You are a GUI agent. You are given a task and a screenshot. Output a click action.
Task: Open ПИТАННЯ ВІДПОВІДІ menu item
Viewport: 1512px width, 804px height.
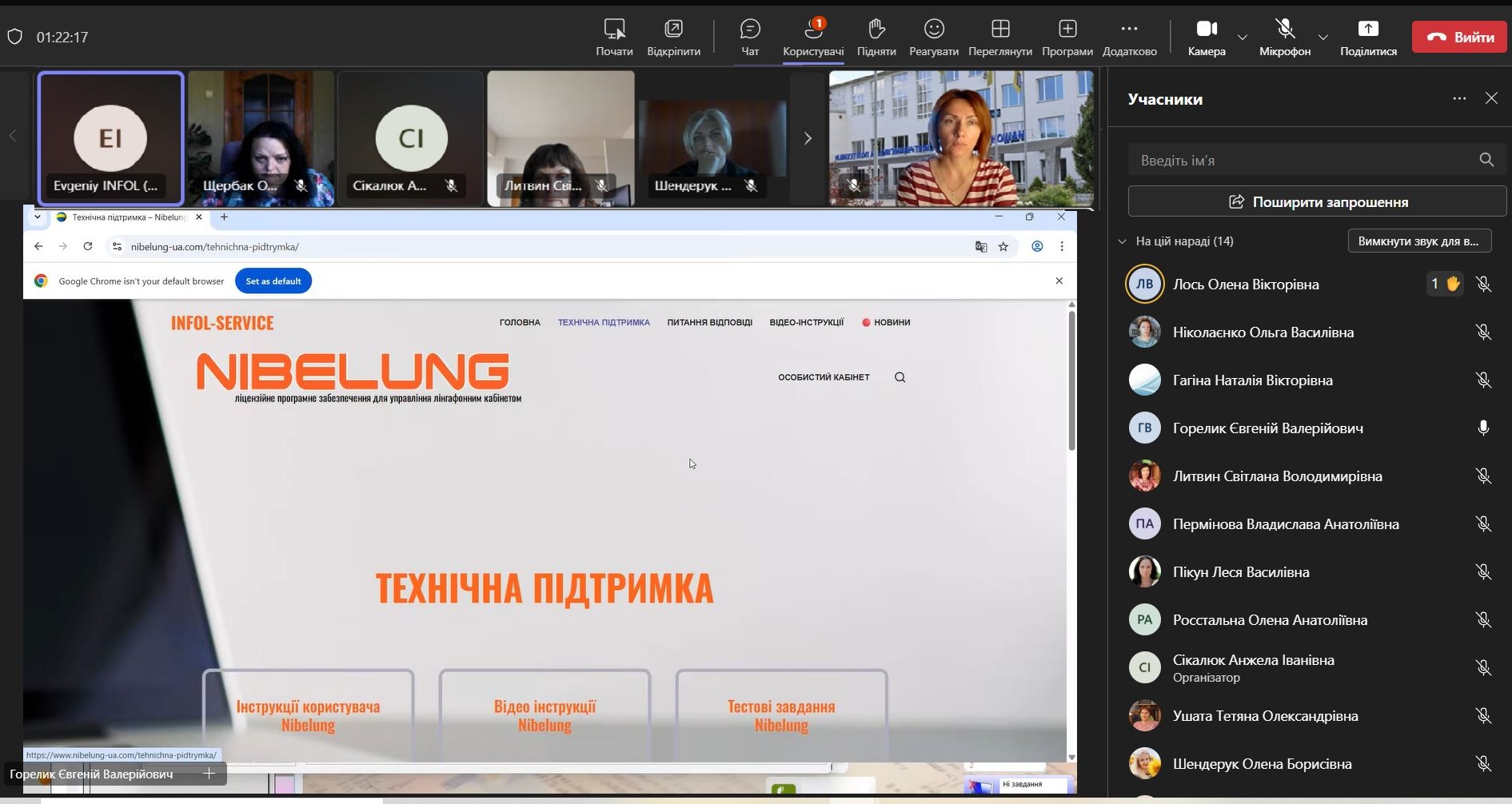[709, 322]
